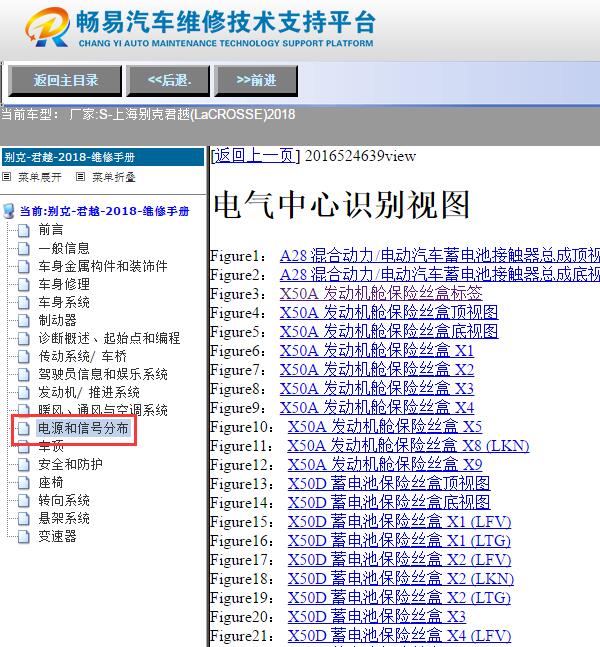Image resolution: width=600 pixels, height=647 pixels.
Task: Select 诊断概述、起始点和编程 entry
Action: [x=109, y=338]
